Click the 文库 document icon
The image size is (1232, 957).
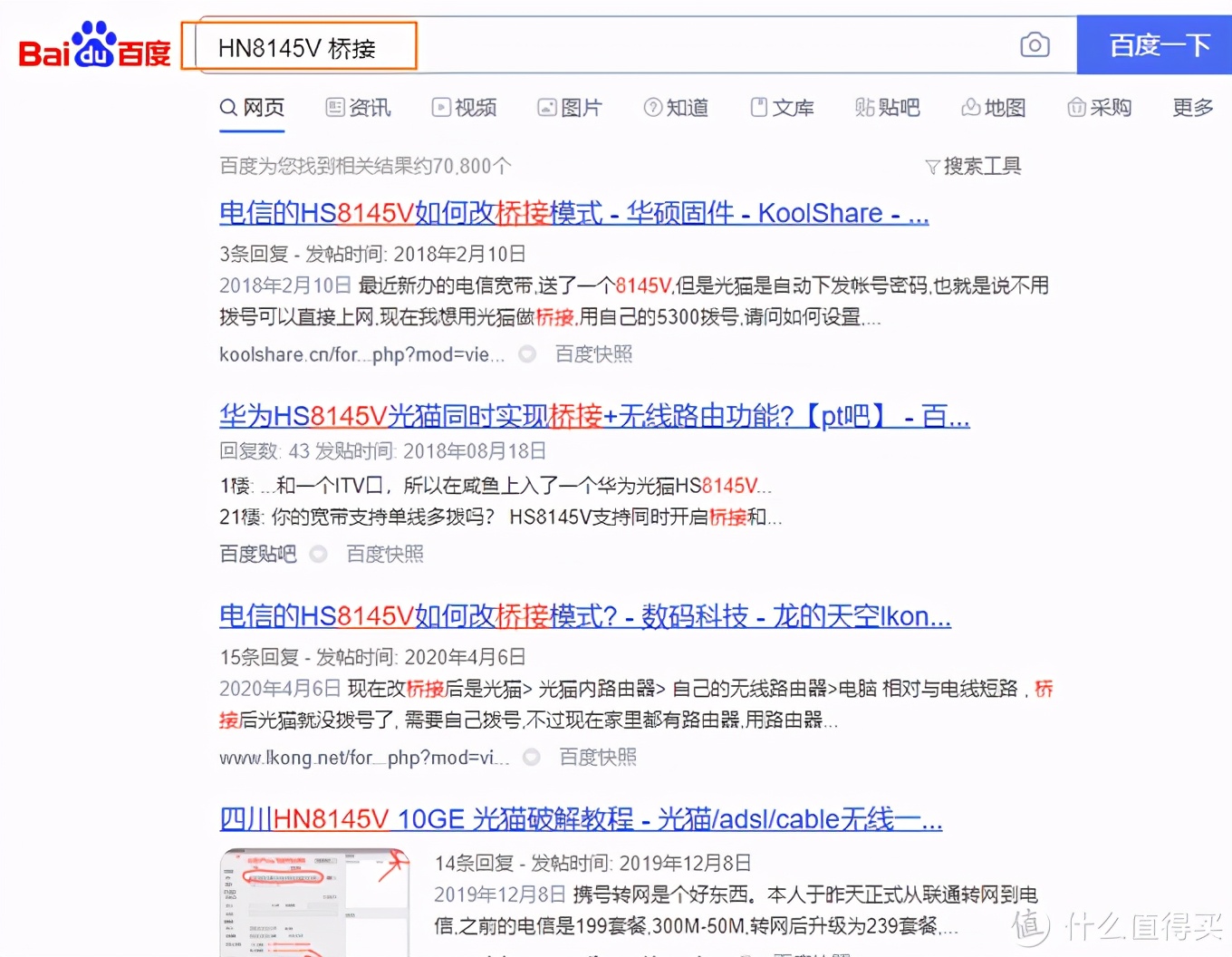(x=759, y=107)
